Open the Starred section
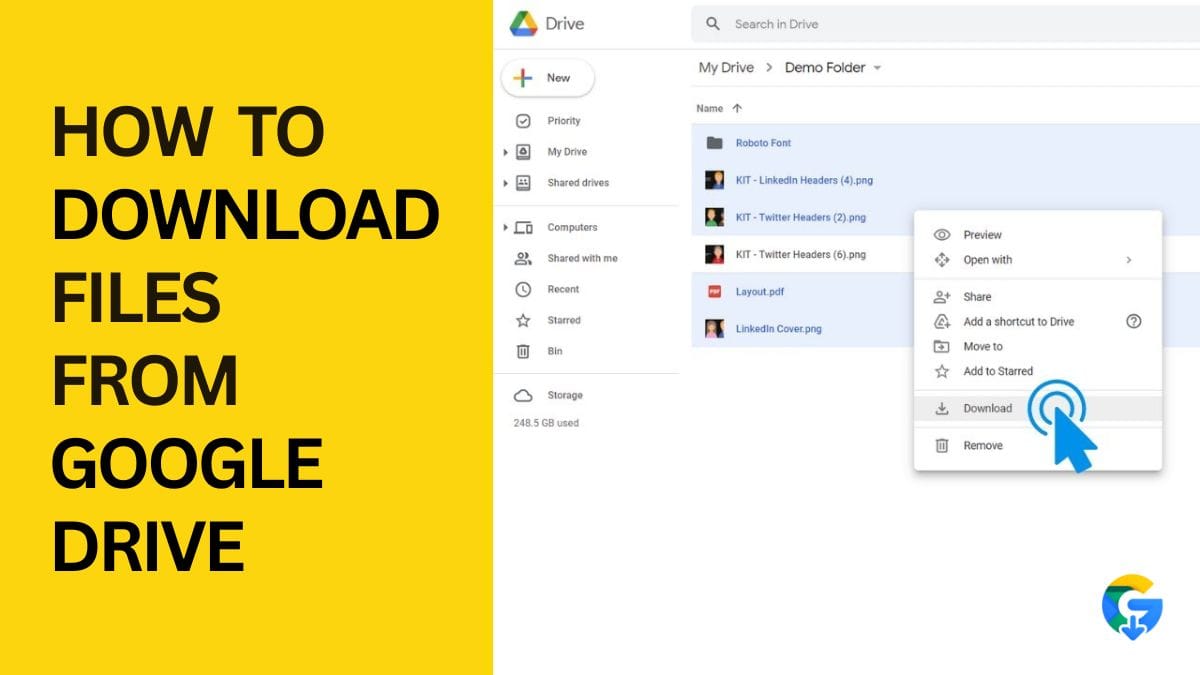The image size is (1200, 675). pyautogui.click(x=524, y=320)
